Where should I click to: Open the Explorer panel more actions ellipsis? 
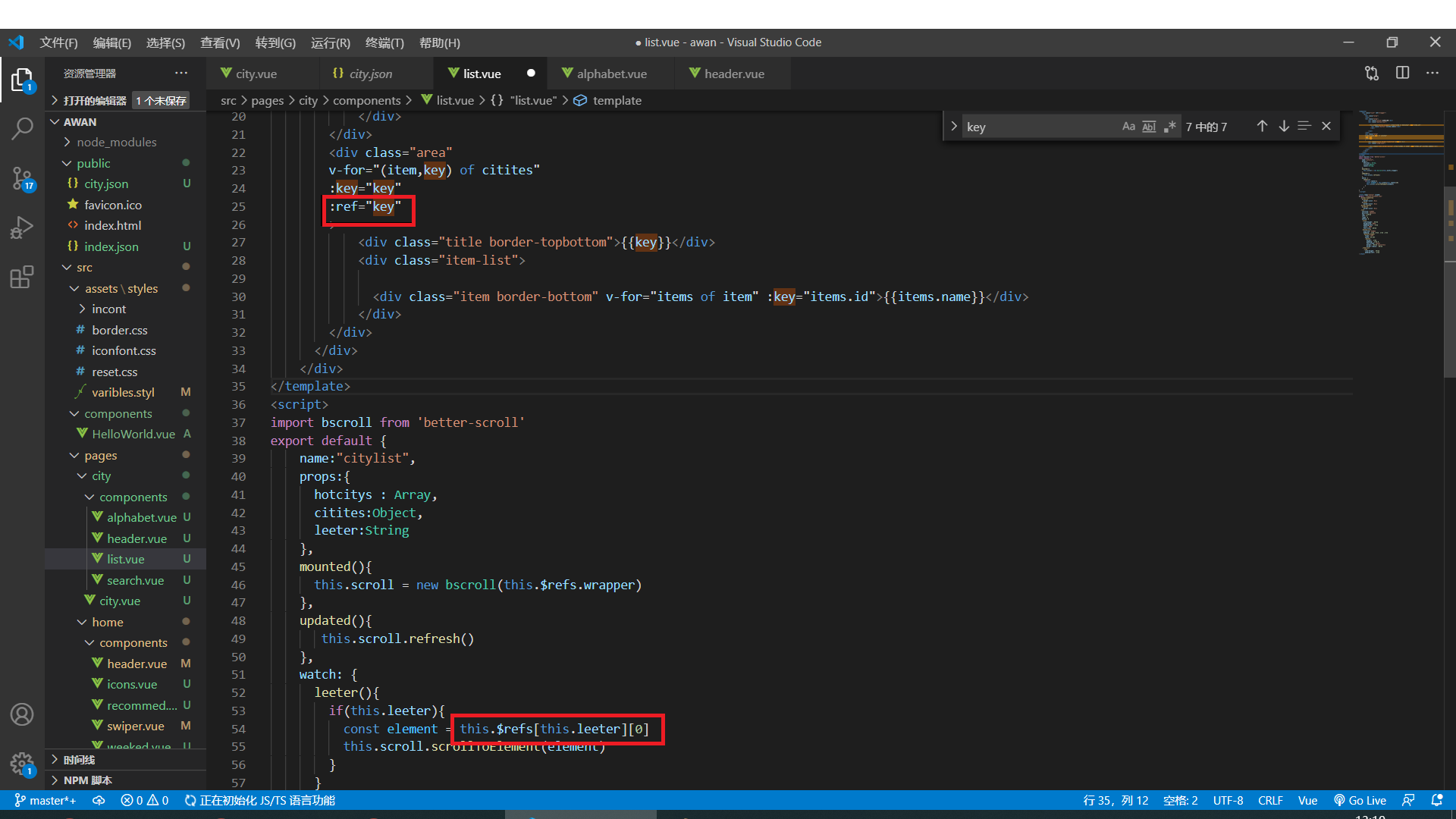(180, 73)
